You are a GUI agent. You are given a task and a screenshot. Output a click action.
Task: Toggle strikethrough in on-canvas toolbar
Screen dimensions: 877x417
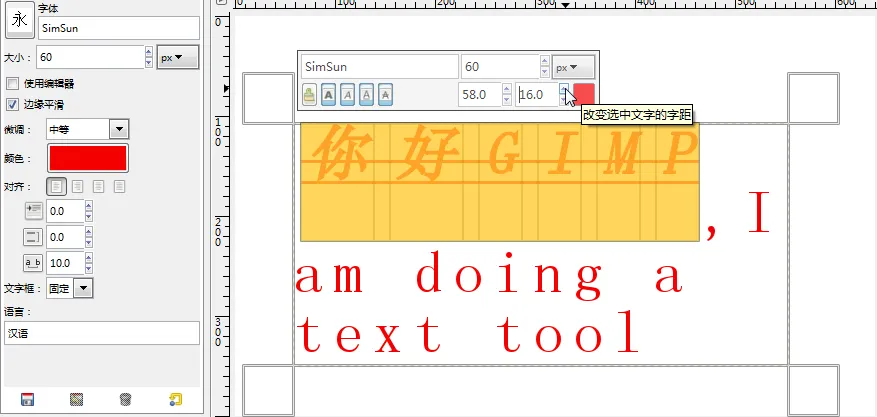pyautogui.click(x=385, y=94)
